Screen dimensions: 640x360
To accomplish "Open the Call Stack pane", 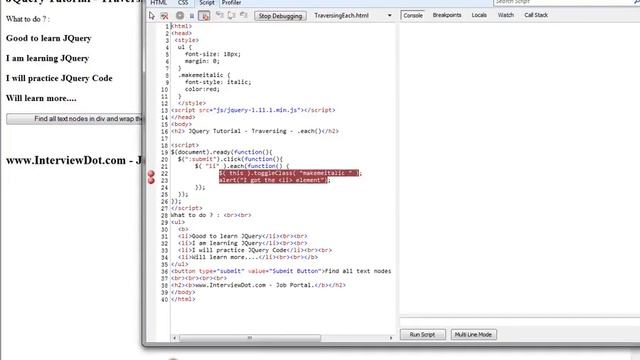I will (x=536, y=15).
